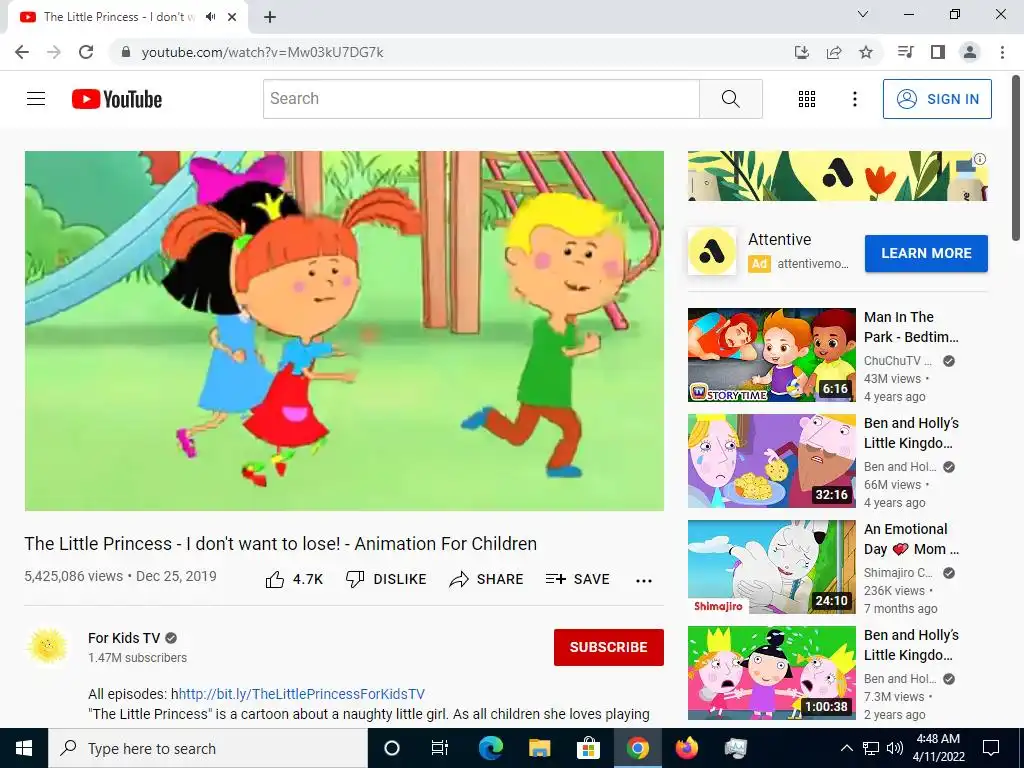The width and height of the screenshot is (1024, 768).
Task: Click the volume speaker tray icon
Action: point(894,748)
